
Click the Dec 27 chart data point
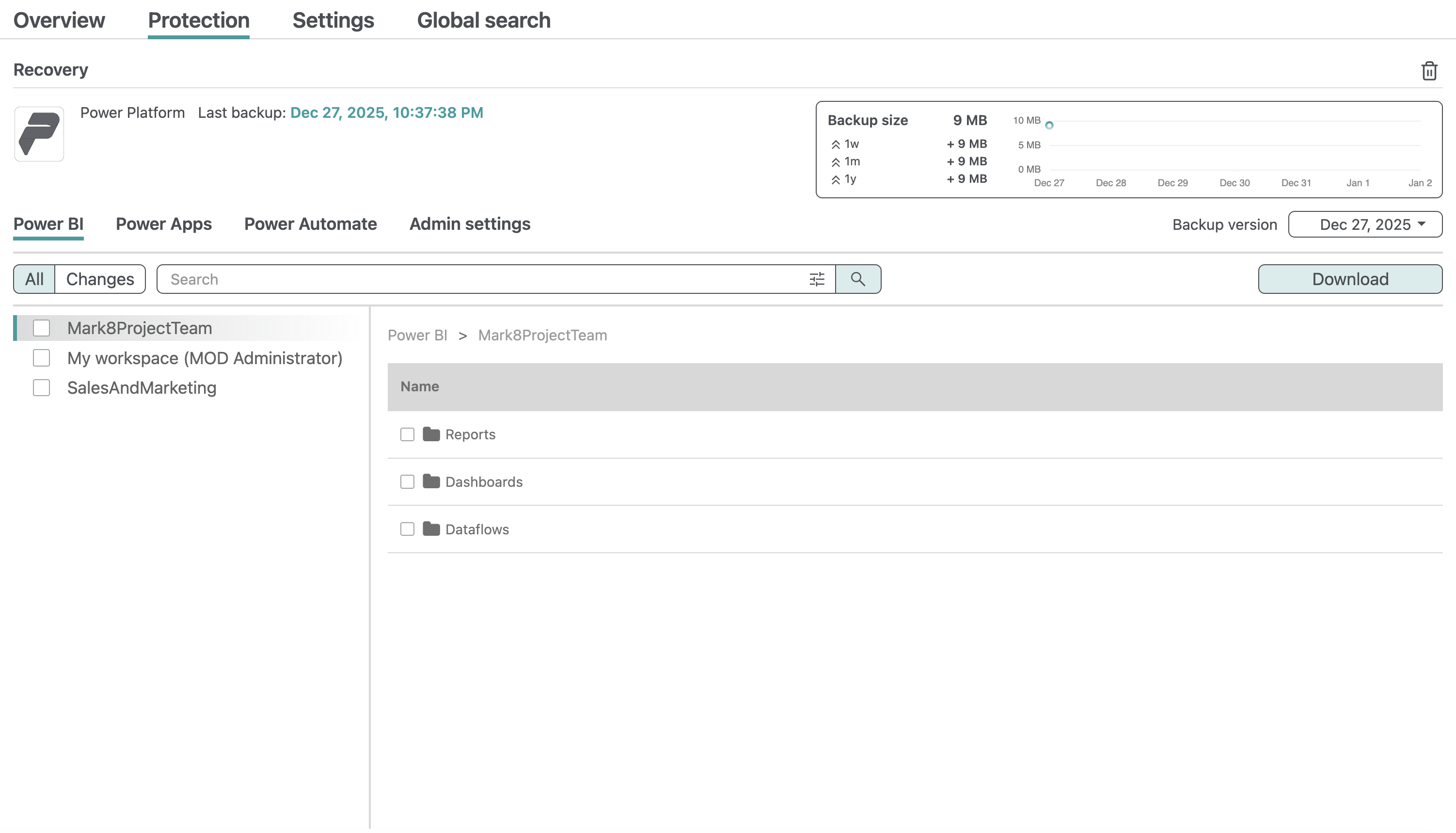[1049, 125]
